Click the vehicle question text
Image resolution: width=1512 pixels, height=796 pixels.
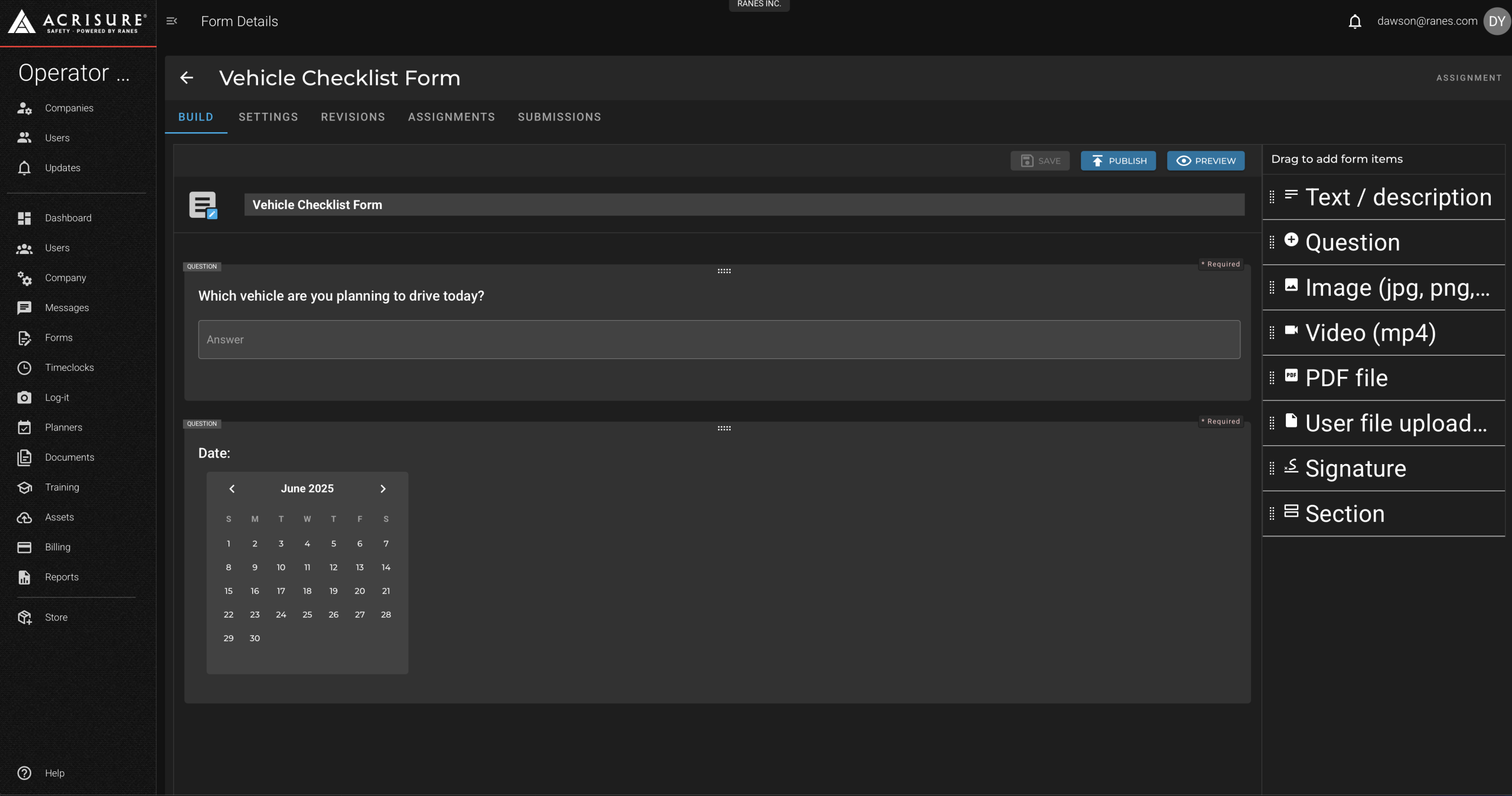[341, 296]
